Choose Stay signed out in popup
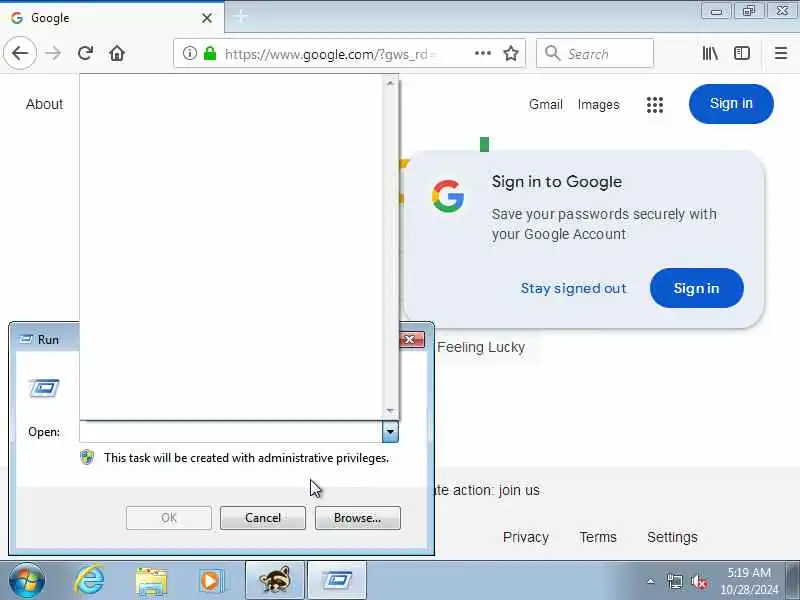The height and width of the screenshot is (600, 800). tap(573, 288)
